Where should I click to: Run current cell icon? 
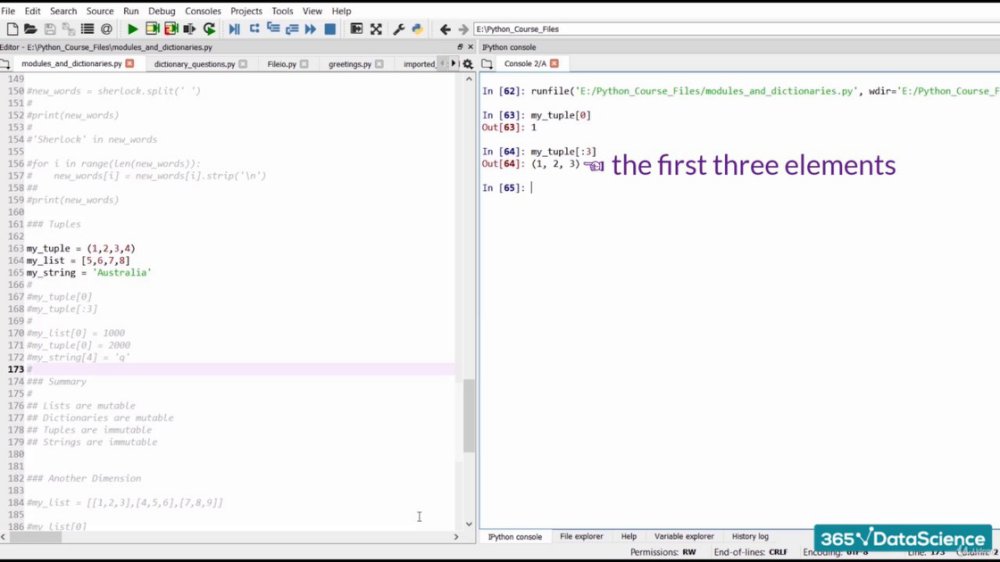coord(152,29)
